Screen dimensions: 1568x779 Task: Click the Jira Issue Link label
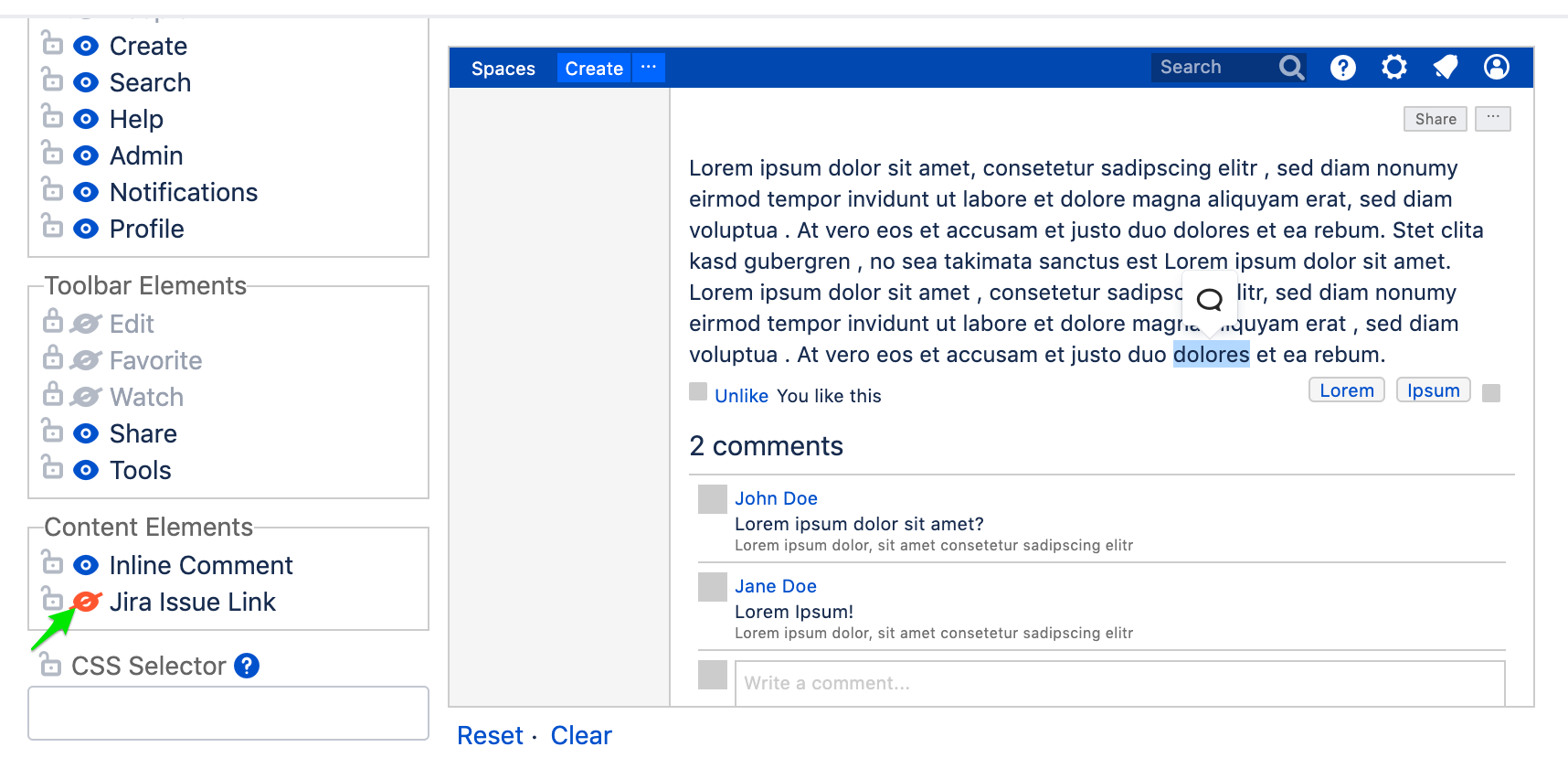coord(192,602)
